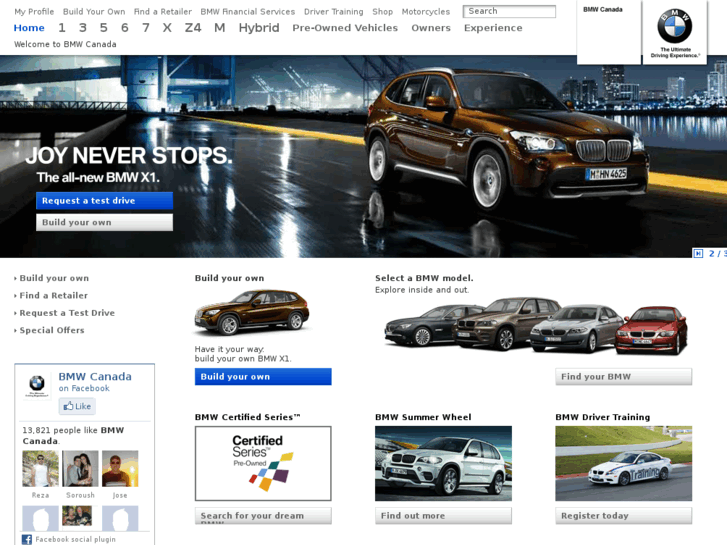Open Jose's Facebook profile photo

[x=120, y=468]
